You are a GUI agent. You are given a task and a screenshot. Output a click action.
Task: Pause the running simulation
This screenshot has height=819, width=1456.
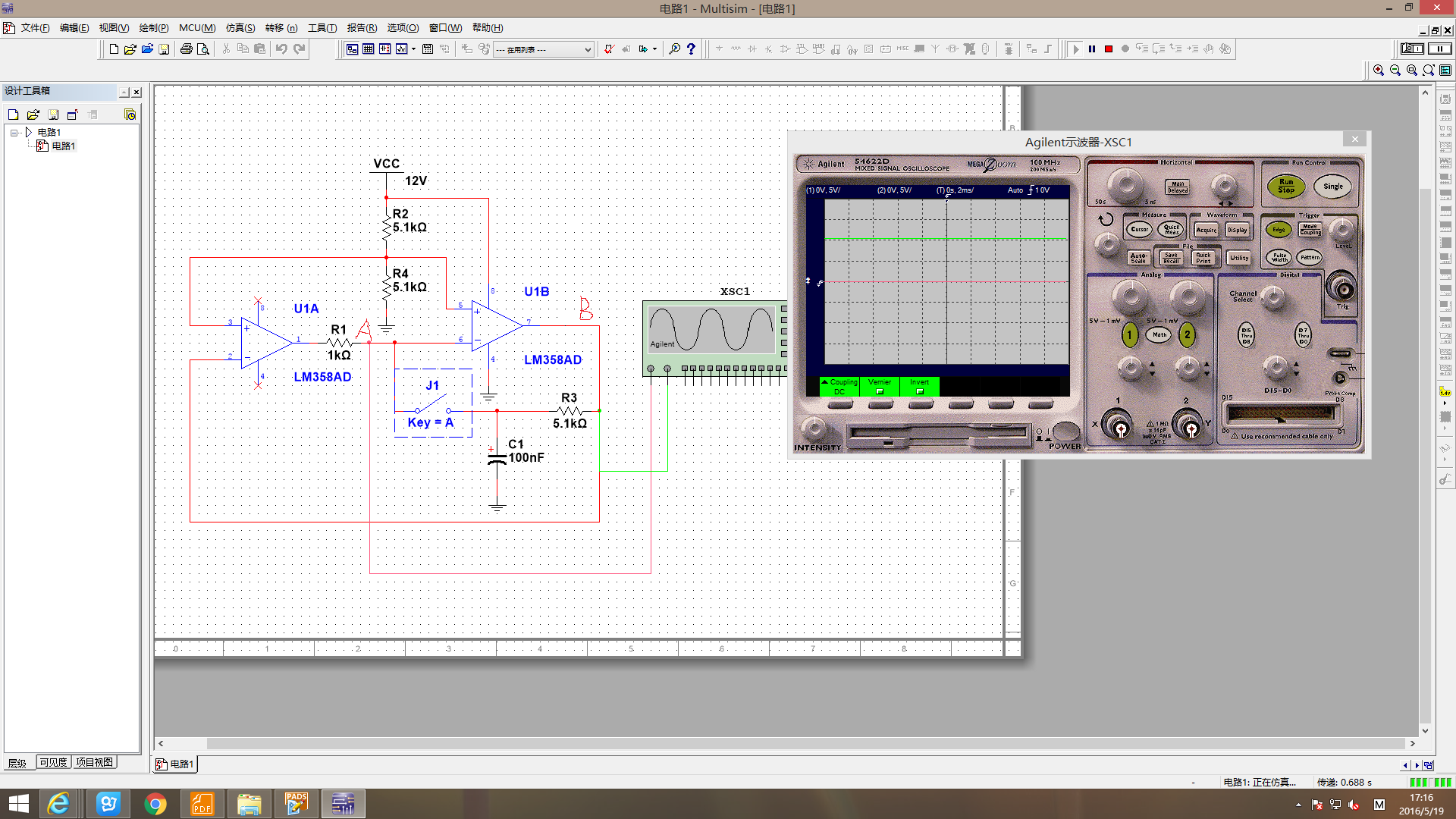[x=1092, y=49]
